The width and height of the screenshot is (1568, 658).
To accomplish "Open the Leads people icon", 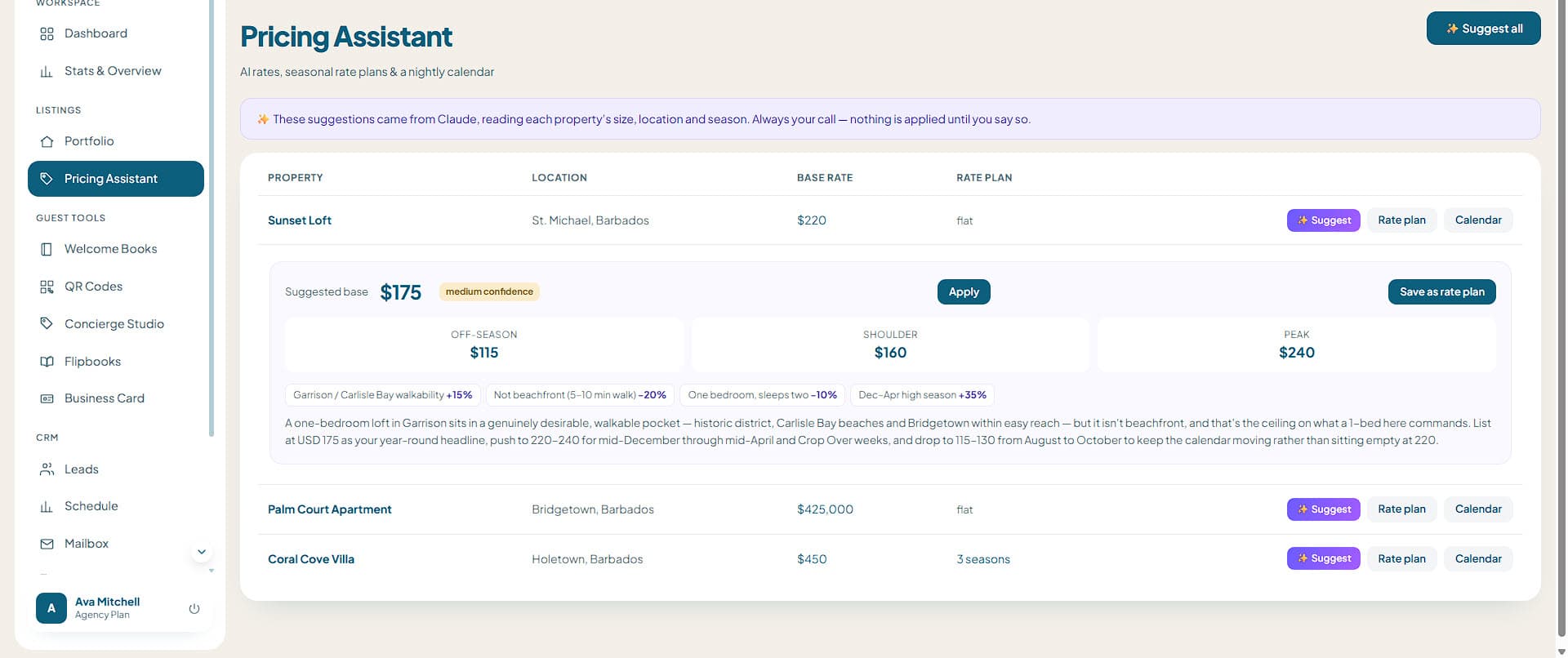I will pos(47,469).
